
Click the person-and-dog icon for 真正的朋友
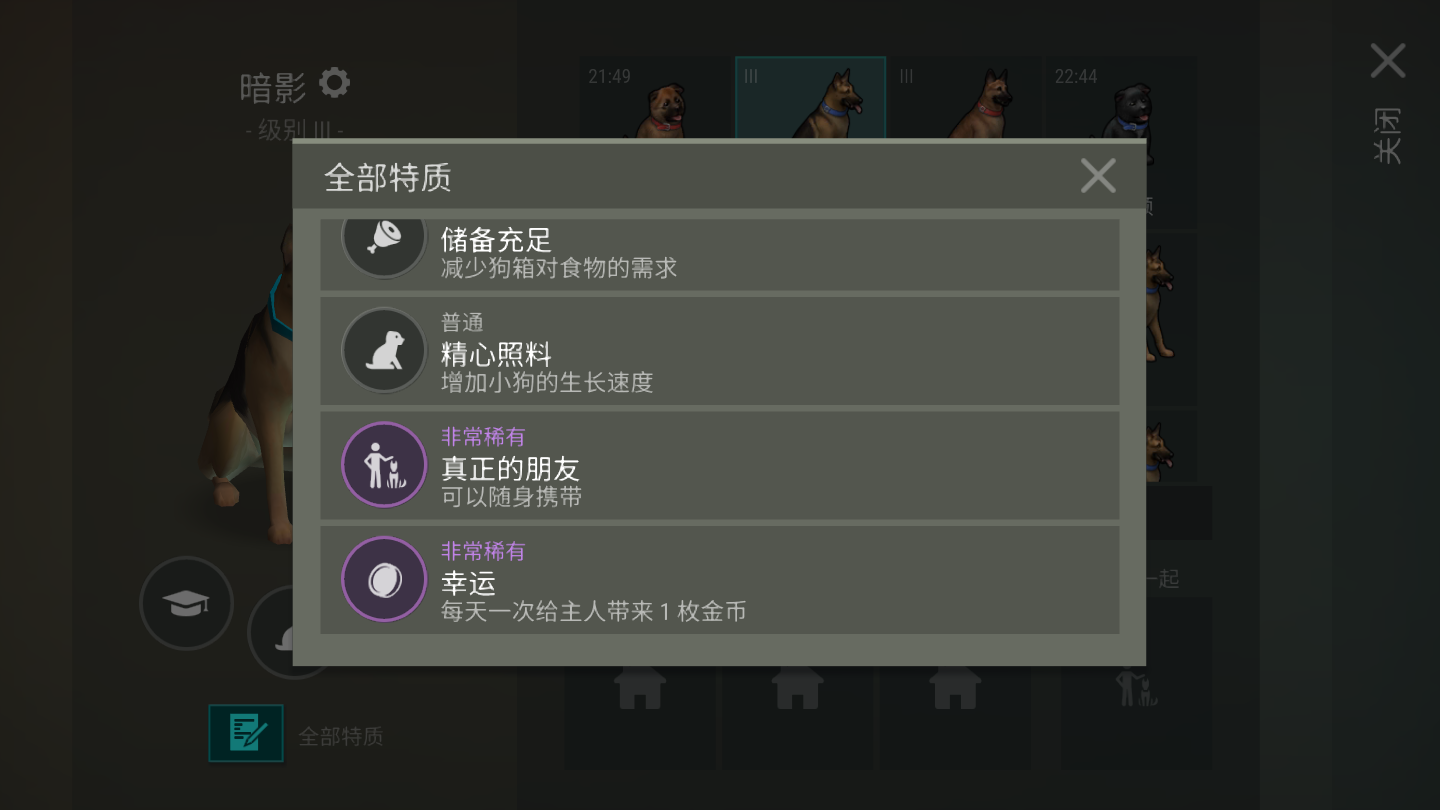click(384, 465)
